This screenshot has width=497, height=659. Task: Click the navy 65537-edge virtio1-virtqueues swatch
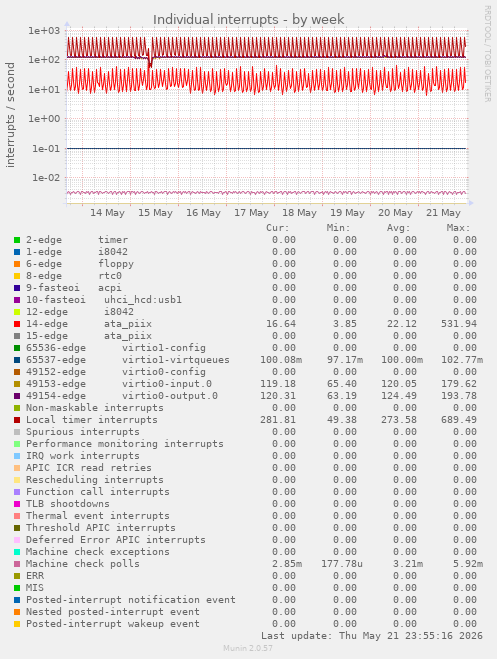point(17,360)
